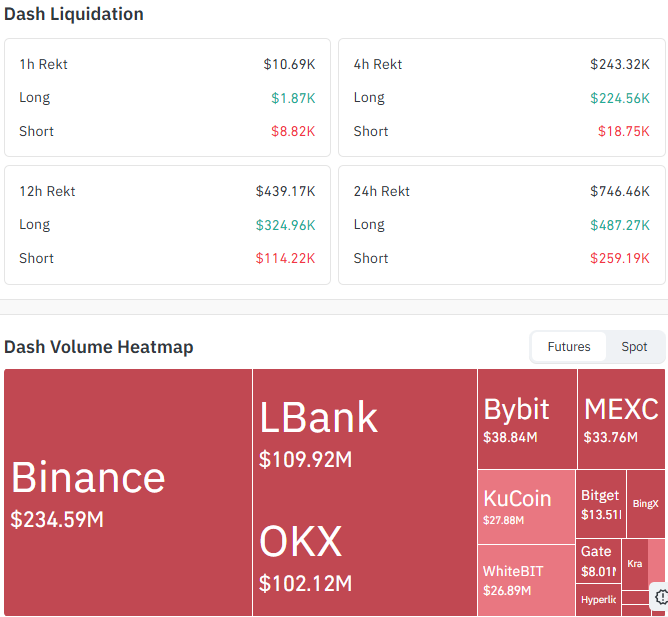Click the Long label in 1h card
This screenshot has width=668, height=617.
click(x=35, y=98)
